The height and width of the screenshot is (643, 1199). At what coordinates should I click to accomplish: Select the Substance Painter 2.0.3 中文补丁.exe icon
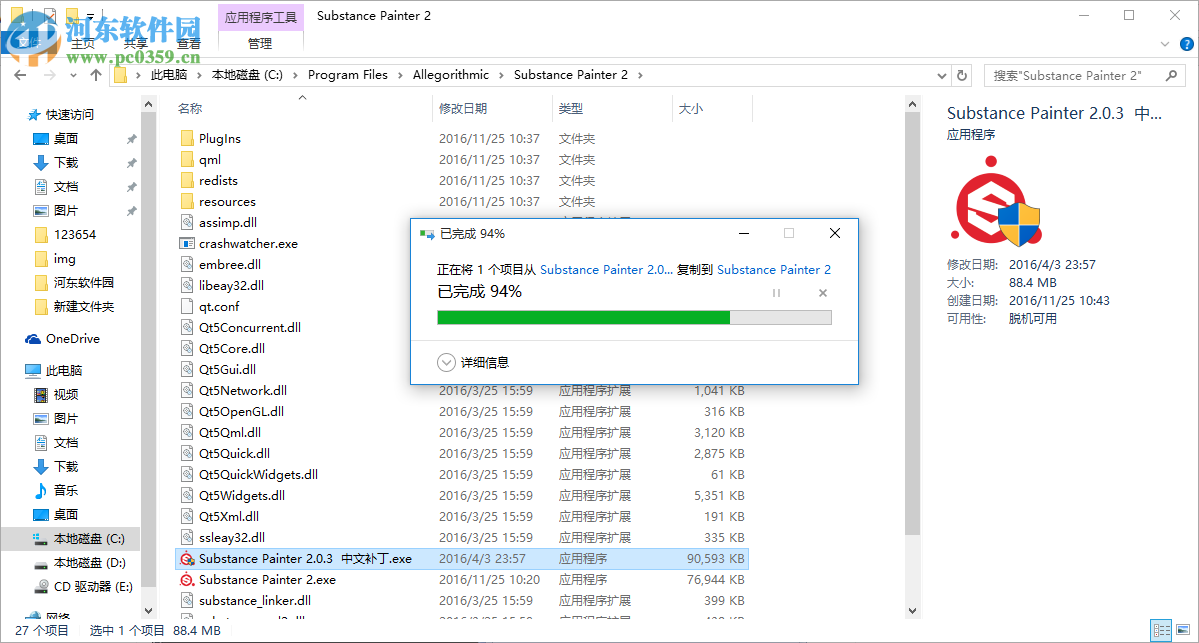(187, 559)
